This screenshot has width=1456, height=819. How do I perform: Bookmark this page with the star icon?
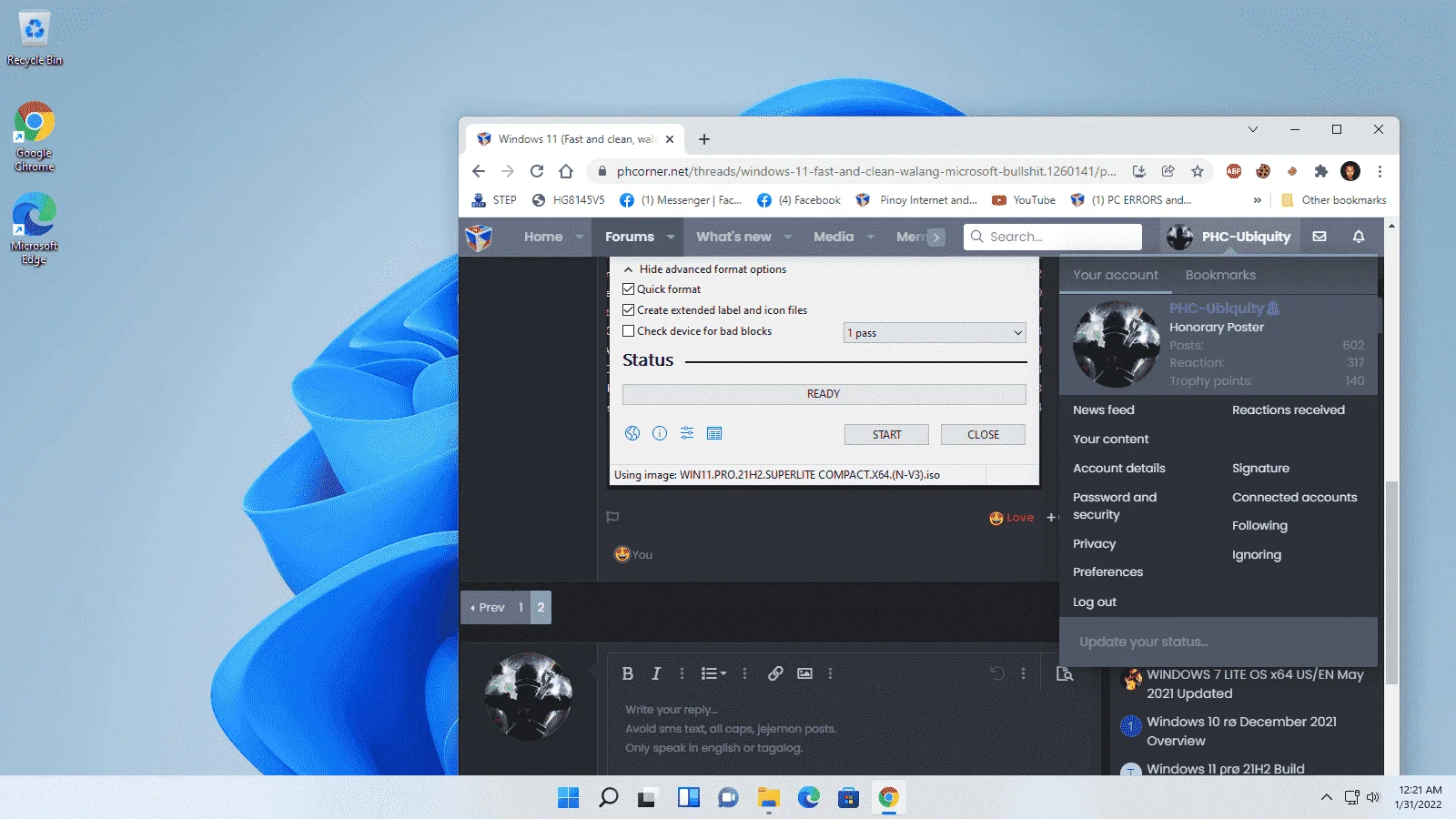coord(1198,171)
